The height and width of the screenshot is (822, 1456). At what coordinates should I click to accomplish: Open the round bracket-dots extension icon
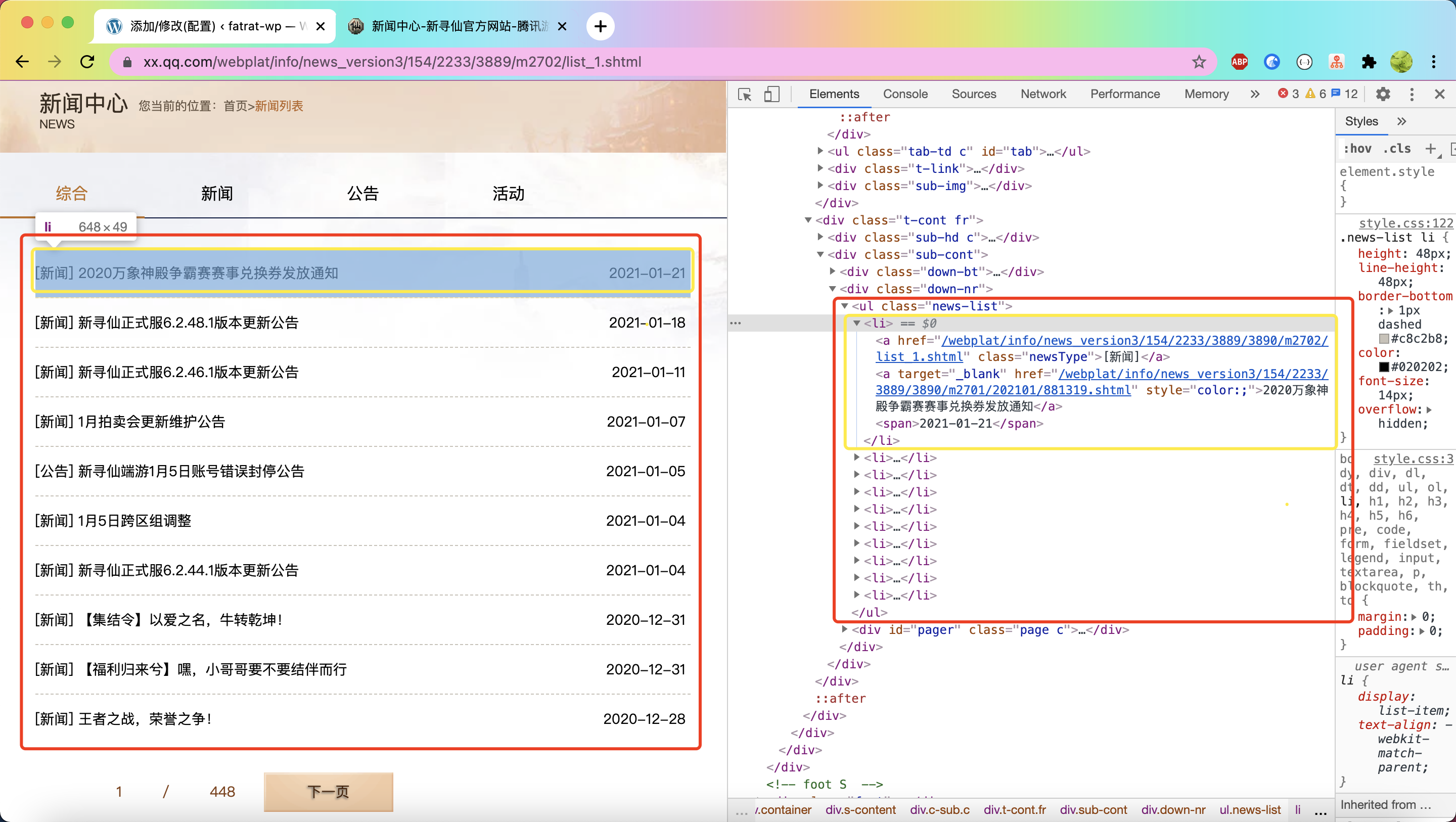pyautogui.click(x=1304, y=62)
